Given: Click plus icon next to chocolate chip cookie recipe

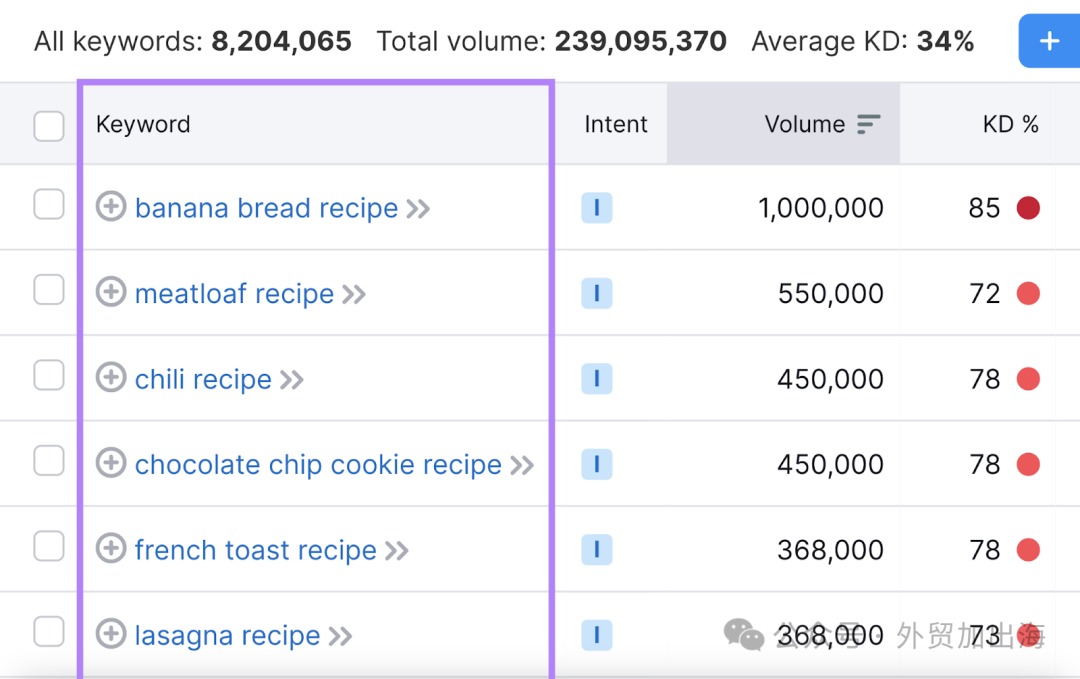Looking at the screenshot, I should (110, 463).
